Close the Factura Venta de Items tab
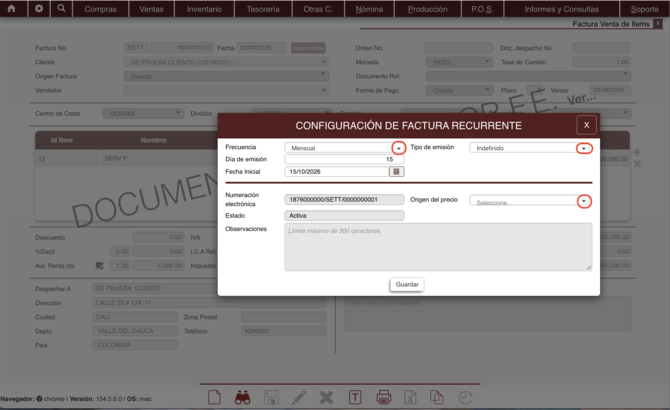Viewport: 670px width, 410px height. (658, 24)
